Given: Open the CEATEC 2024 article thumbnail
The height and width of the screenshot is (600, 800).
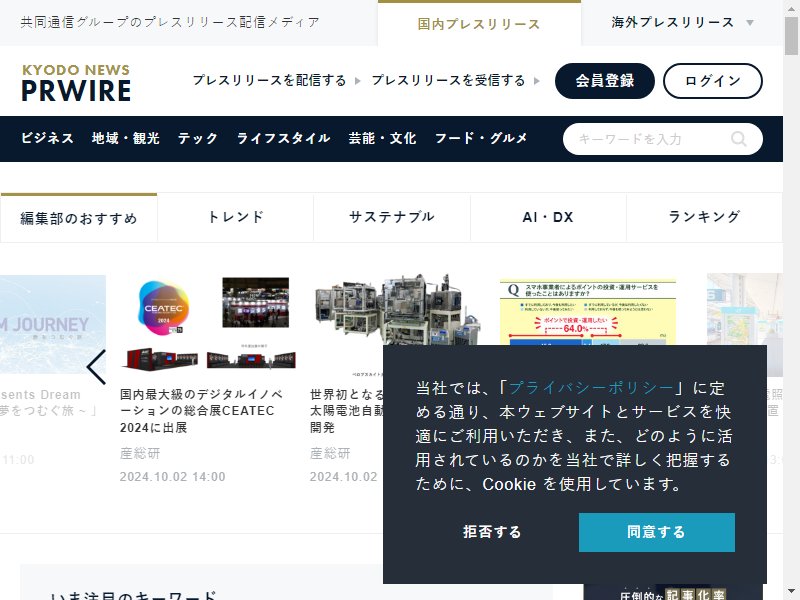Looking at the screenshot, I should coord(208,325).
